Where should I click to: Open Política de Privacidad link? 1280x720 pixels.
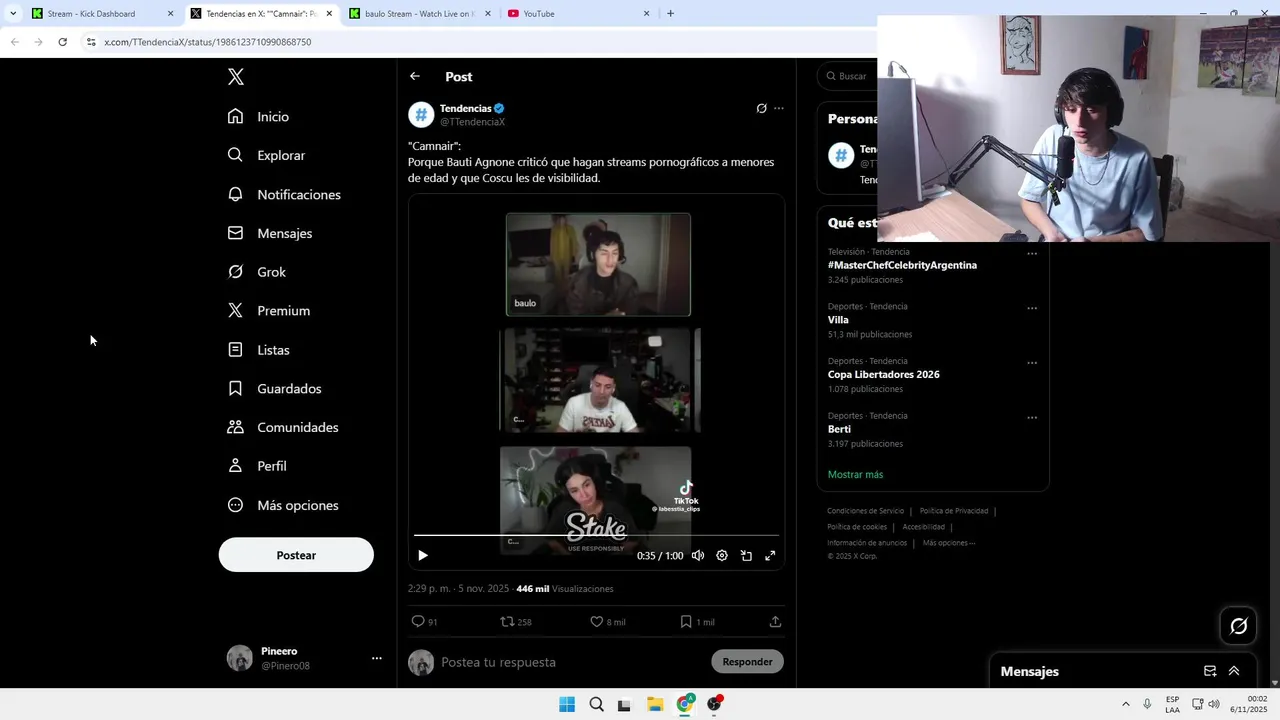953,511
